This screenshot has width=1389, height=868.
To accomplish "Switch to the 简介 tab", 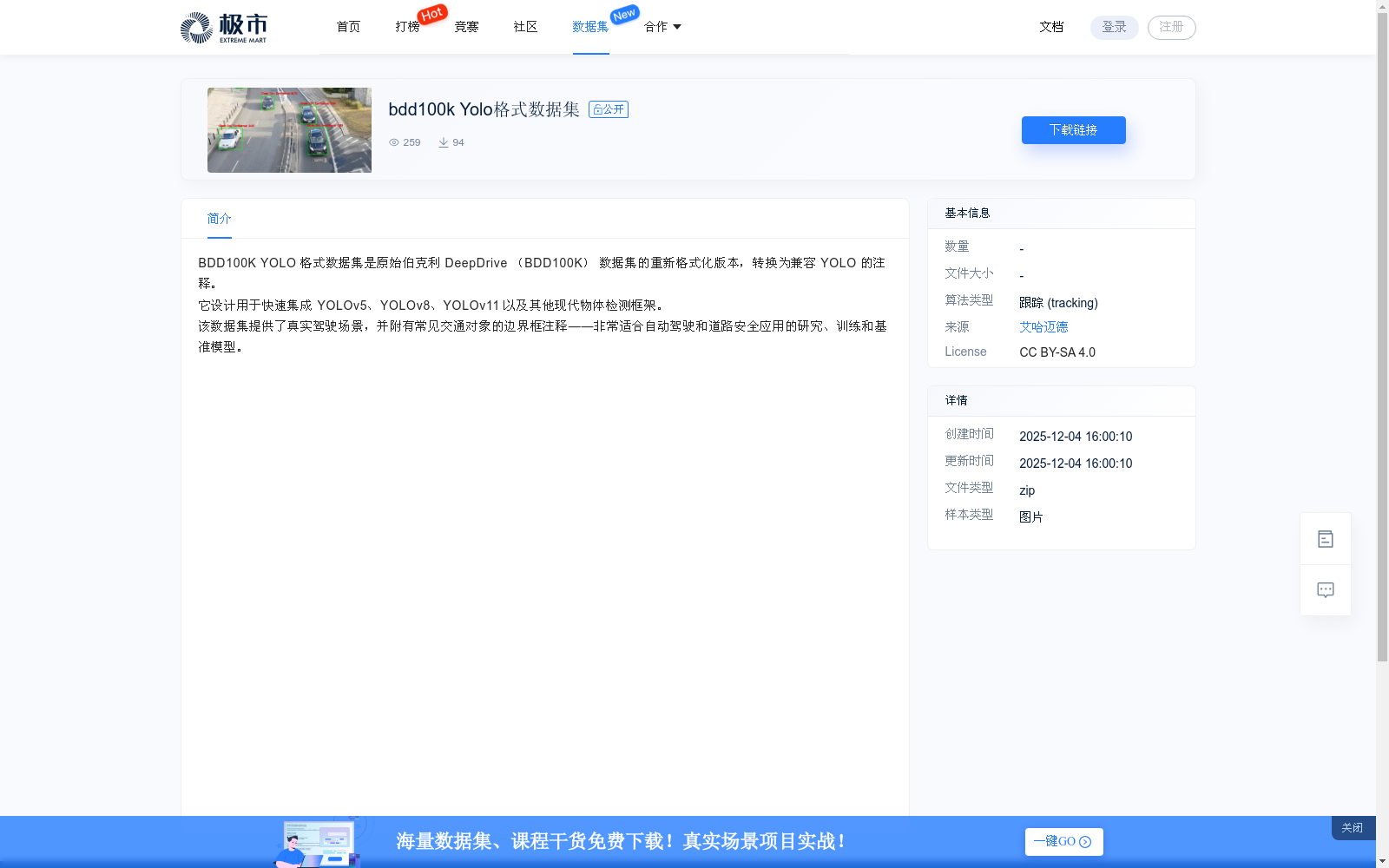I will (x=219, y=219).
